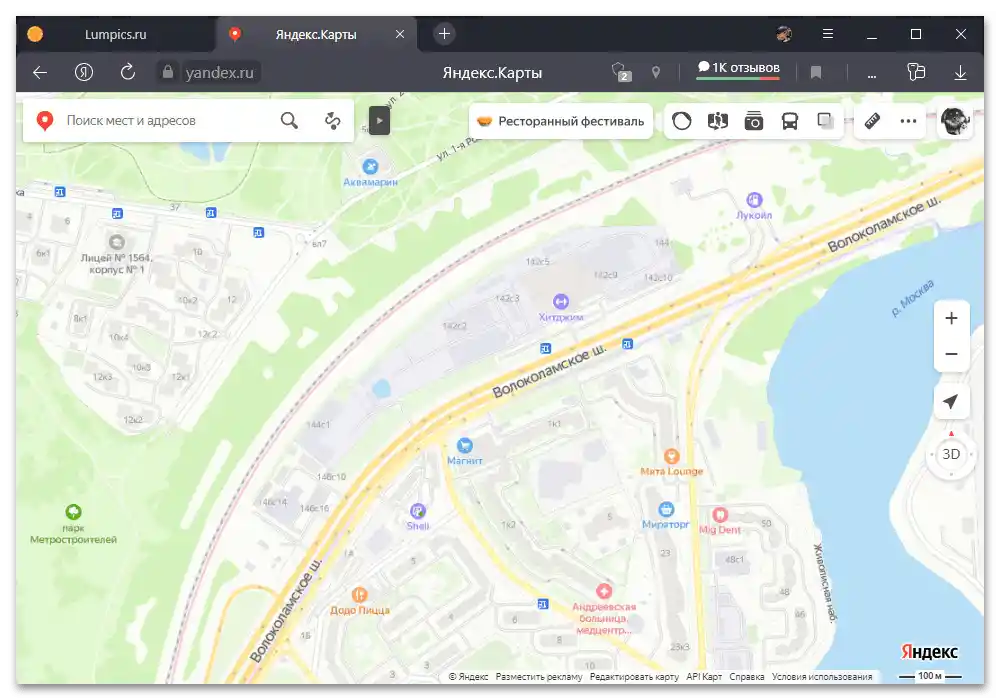Open the browser collections icon
1000x700 pixels.
click(x=916, y=72)
